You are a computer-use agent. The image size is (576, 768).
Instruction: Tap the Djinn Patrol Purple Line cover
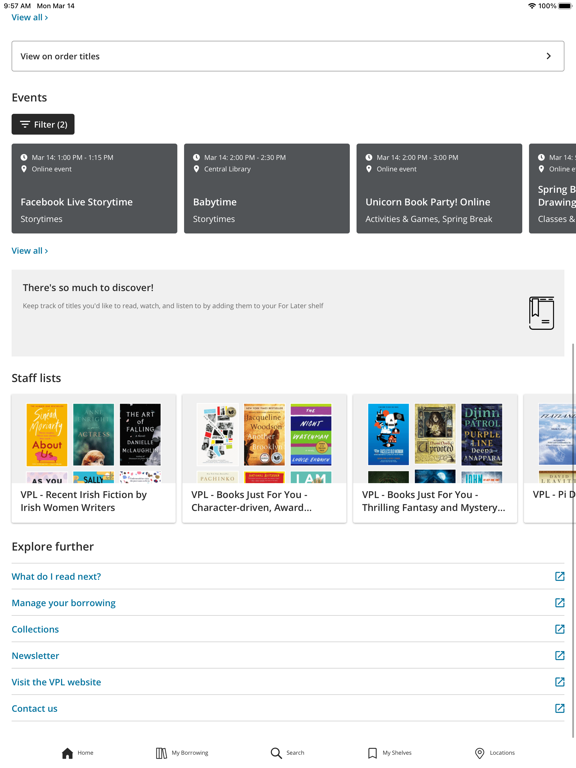click(x=482, y=434)
